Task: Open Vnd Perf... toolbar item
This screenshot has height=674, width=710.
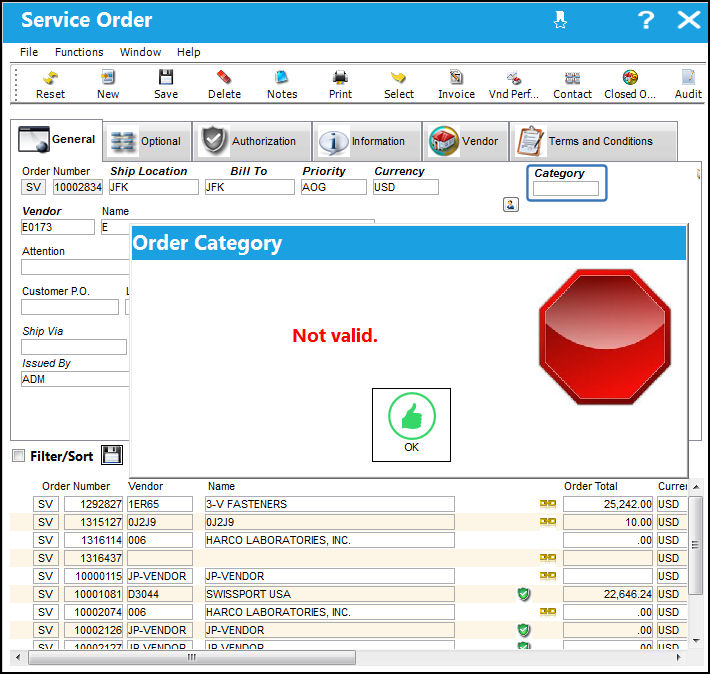Action: tap(513, 85)
